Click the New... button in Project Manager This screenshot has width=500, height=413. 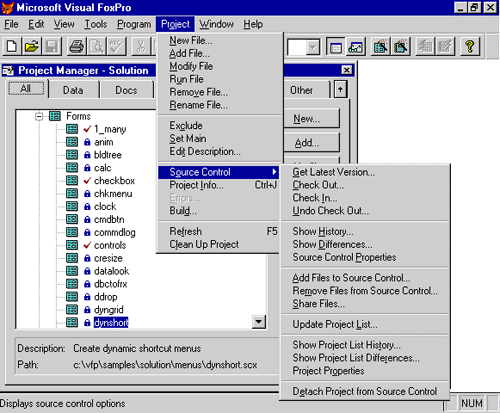pos(311,118)
